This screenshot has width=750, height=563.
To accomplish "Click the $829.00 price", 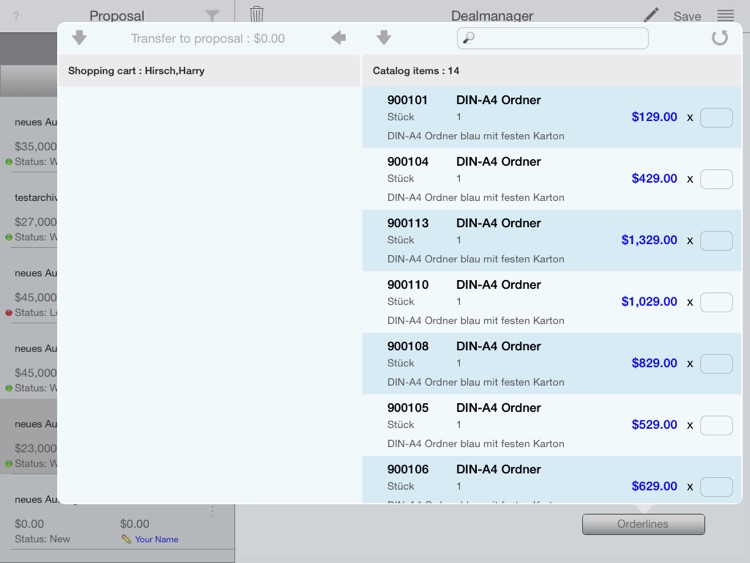I will click(x=654, y=363).
